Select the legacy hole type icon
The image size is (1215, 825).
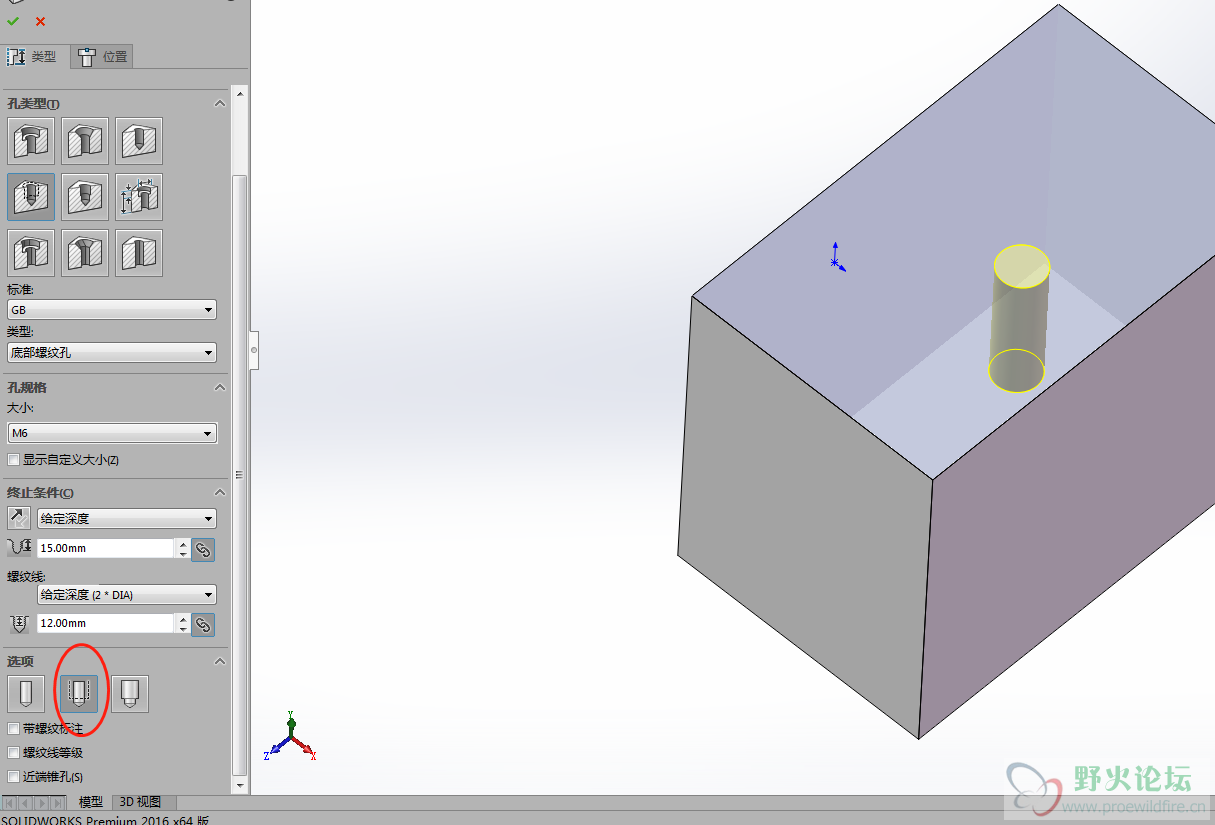click(139, 197)
